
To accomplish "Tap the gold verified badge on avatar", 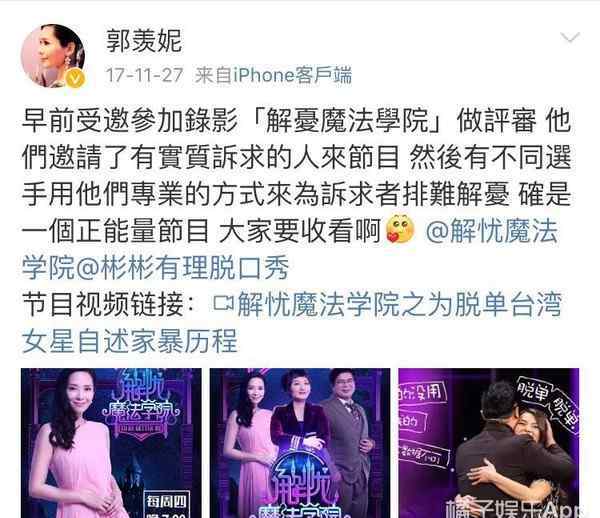I will (x=76, y=79).
